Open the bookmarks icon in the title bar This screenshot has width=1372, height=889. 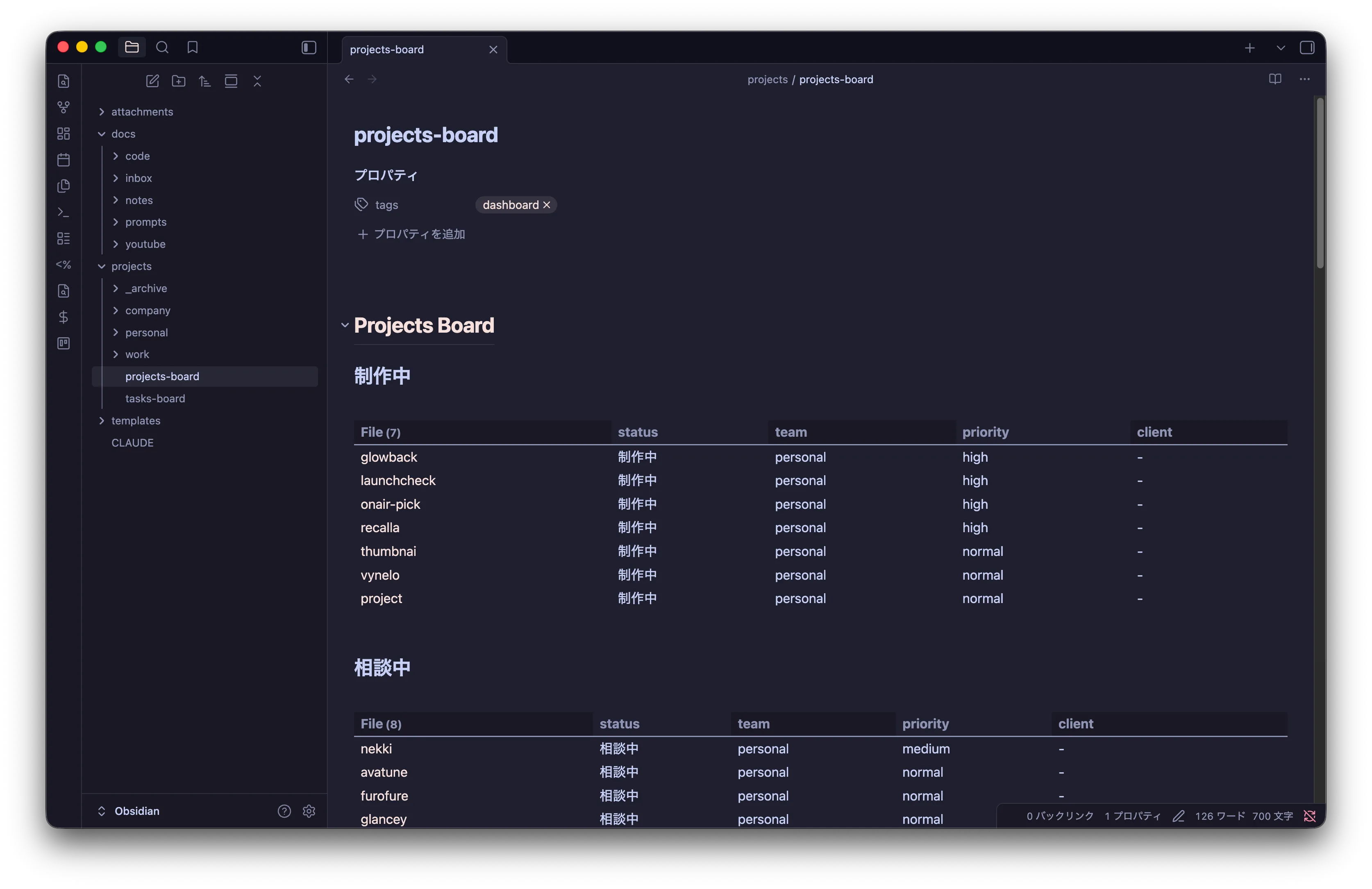193,47
